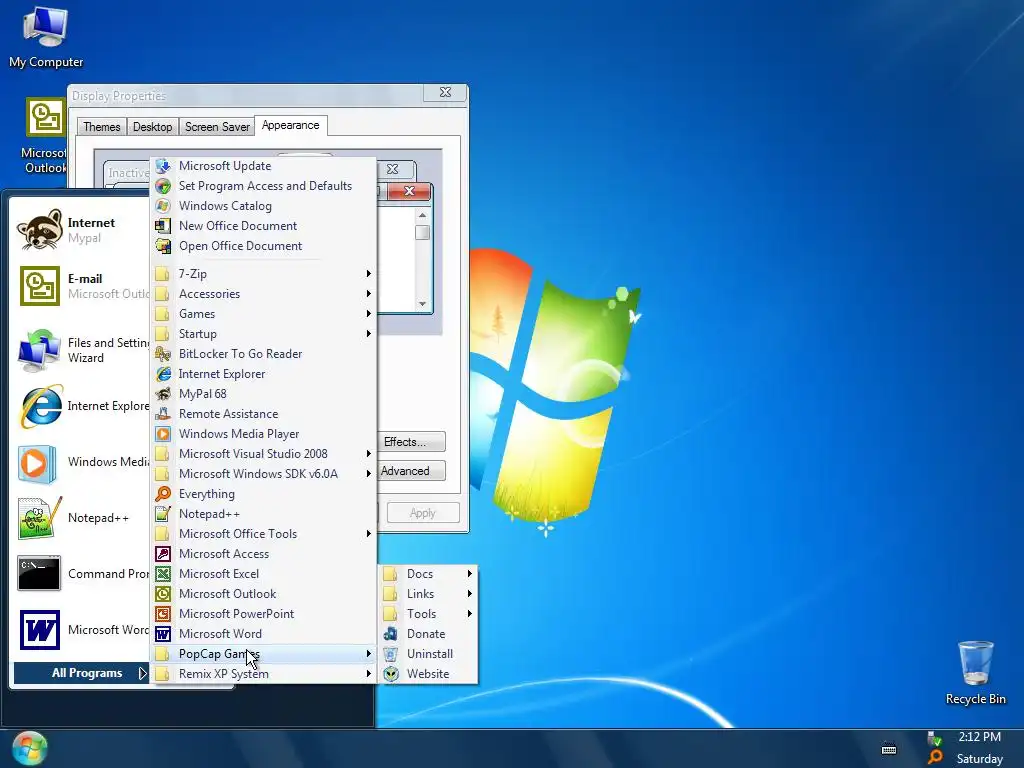Click All Programs in start menu
This screenshot has width=1024, height=768.
click(82, 673)
